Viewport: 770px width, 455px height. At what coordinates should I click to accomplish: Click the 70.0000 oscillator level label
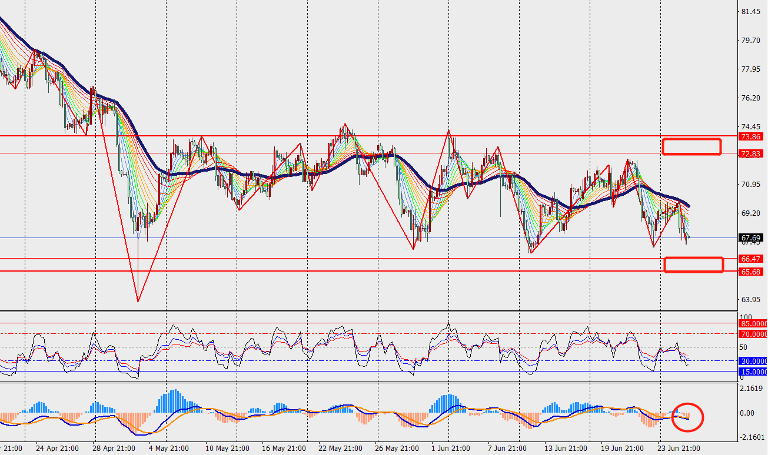[754, 334]
